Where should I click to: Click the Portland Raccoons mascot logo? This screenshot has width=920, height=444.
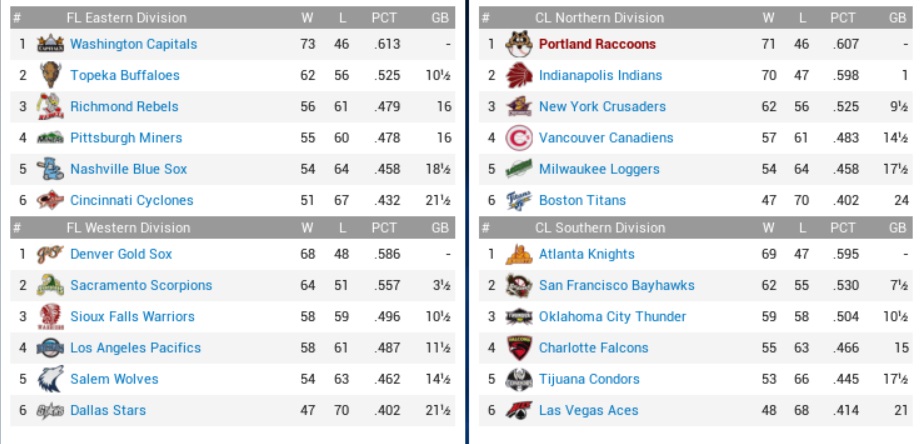click(x=518, y=44)
